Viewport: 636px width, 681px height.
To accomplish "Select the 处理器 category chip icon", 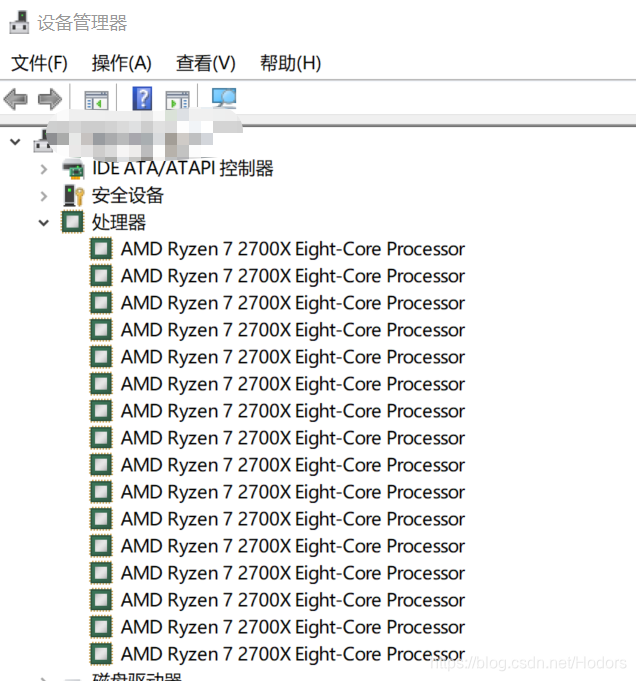I will pos(73,222).
